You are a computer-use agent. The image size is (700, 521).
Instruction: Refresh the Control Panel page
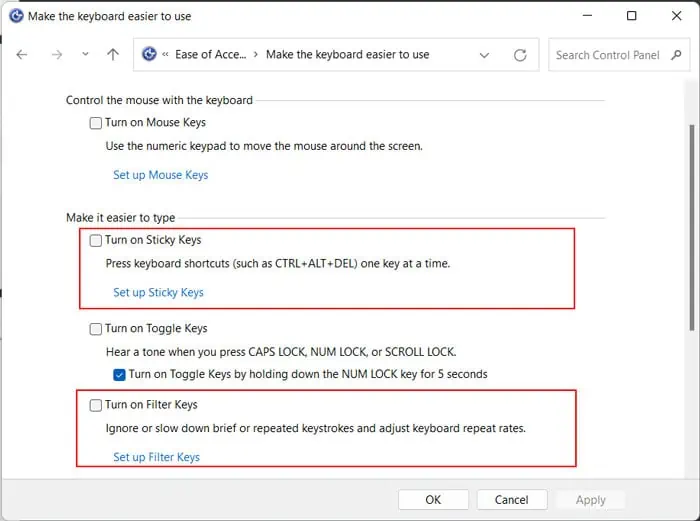pyautogui.click(x=520, y=55)
